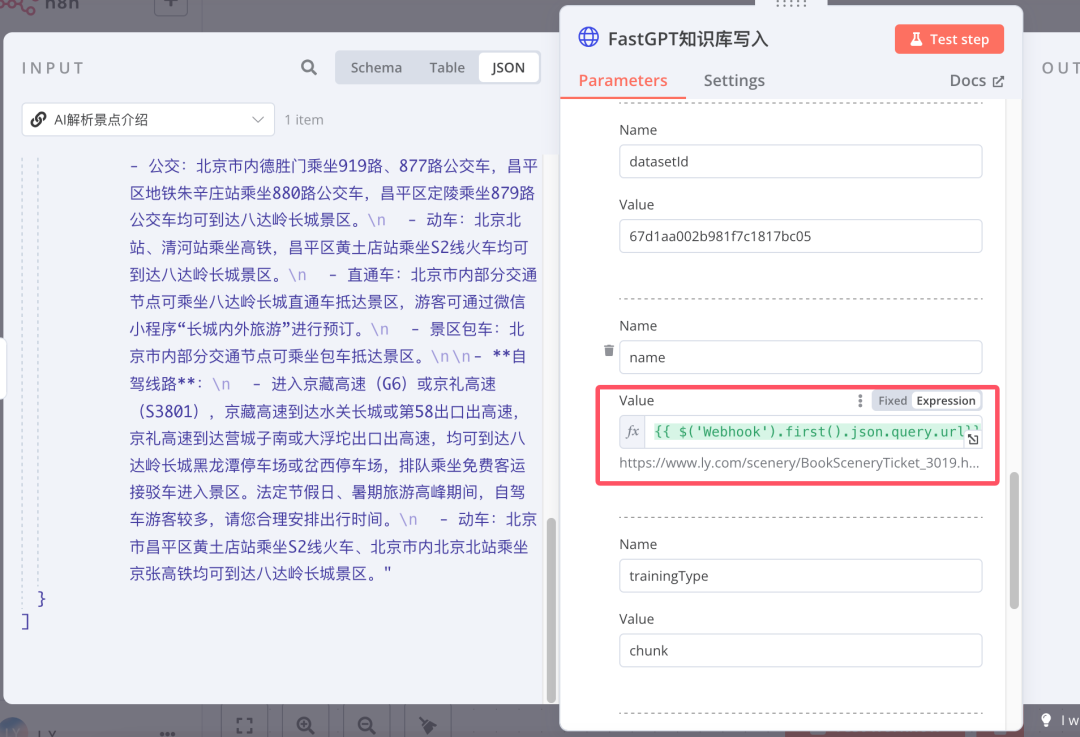The width and height of the screenshot is (1080, 737).
Task: Click the flask icon in Test step
Action: [x=916, y=39]
